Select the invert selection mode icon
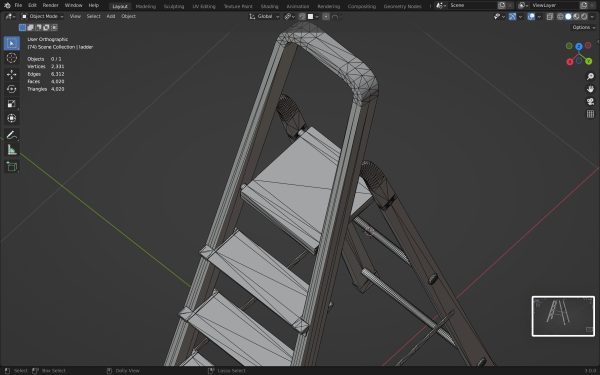This screenshot has width=600, height=375. 46,27
